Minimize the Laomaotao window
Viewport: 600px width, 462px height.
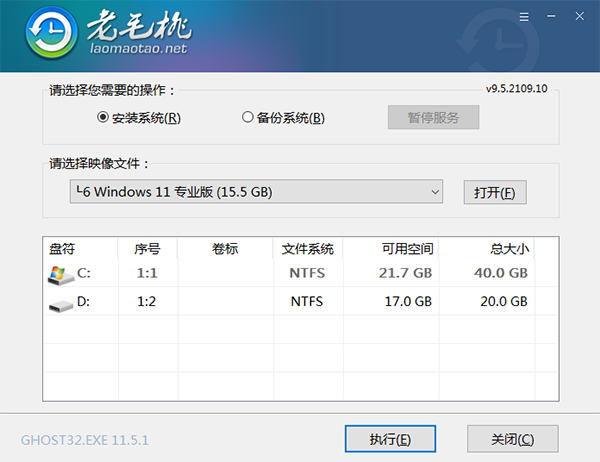[551, 16]
